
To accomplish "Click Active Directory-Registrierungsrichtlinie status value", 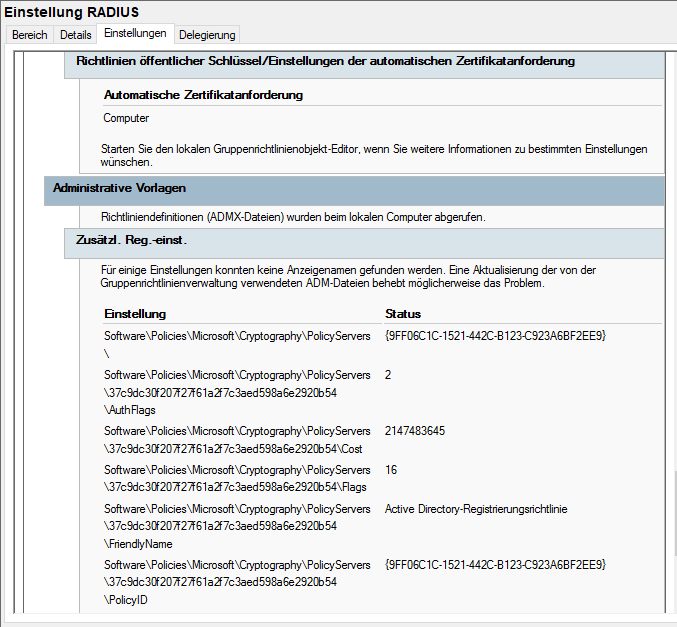I will pyautogui.click(x=476, y=509).
